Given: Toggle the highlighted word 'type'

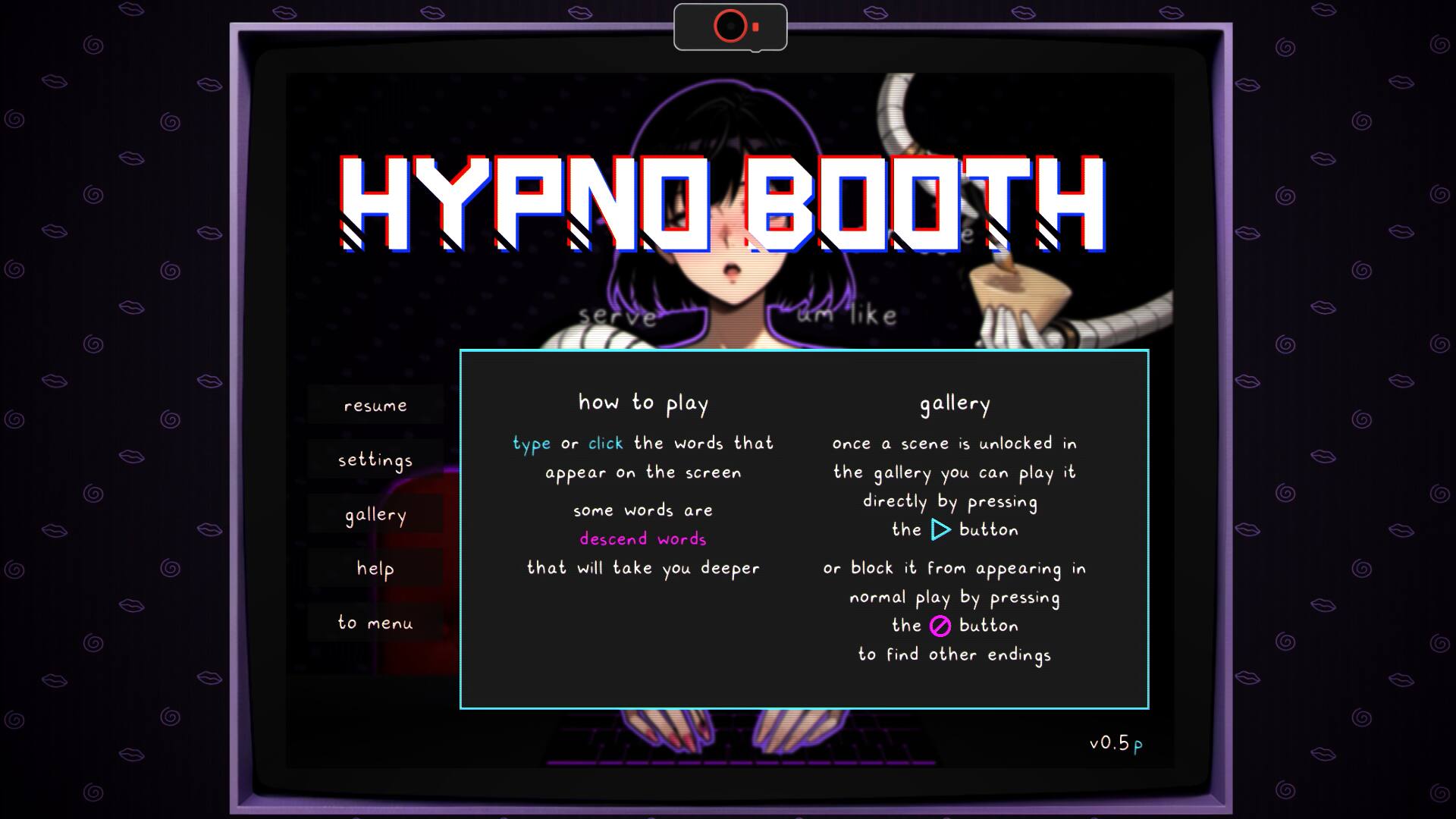Looking at the screenshot, I should pos(532,443).
